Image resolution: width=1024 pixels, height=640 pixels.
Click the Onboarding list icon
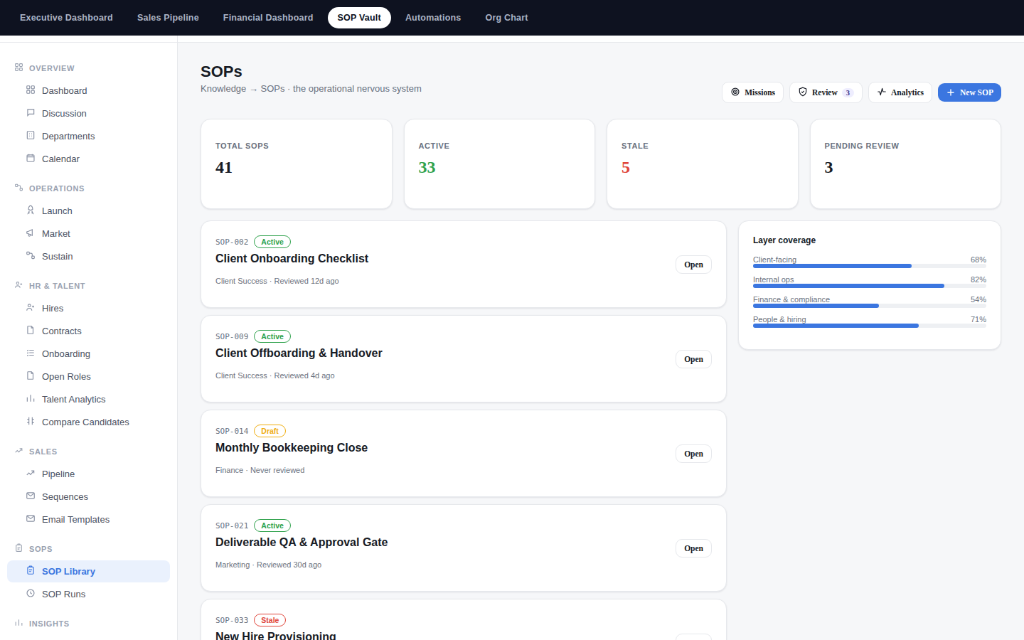click(x=31, y=353)
